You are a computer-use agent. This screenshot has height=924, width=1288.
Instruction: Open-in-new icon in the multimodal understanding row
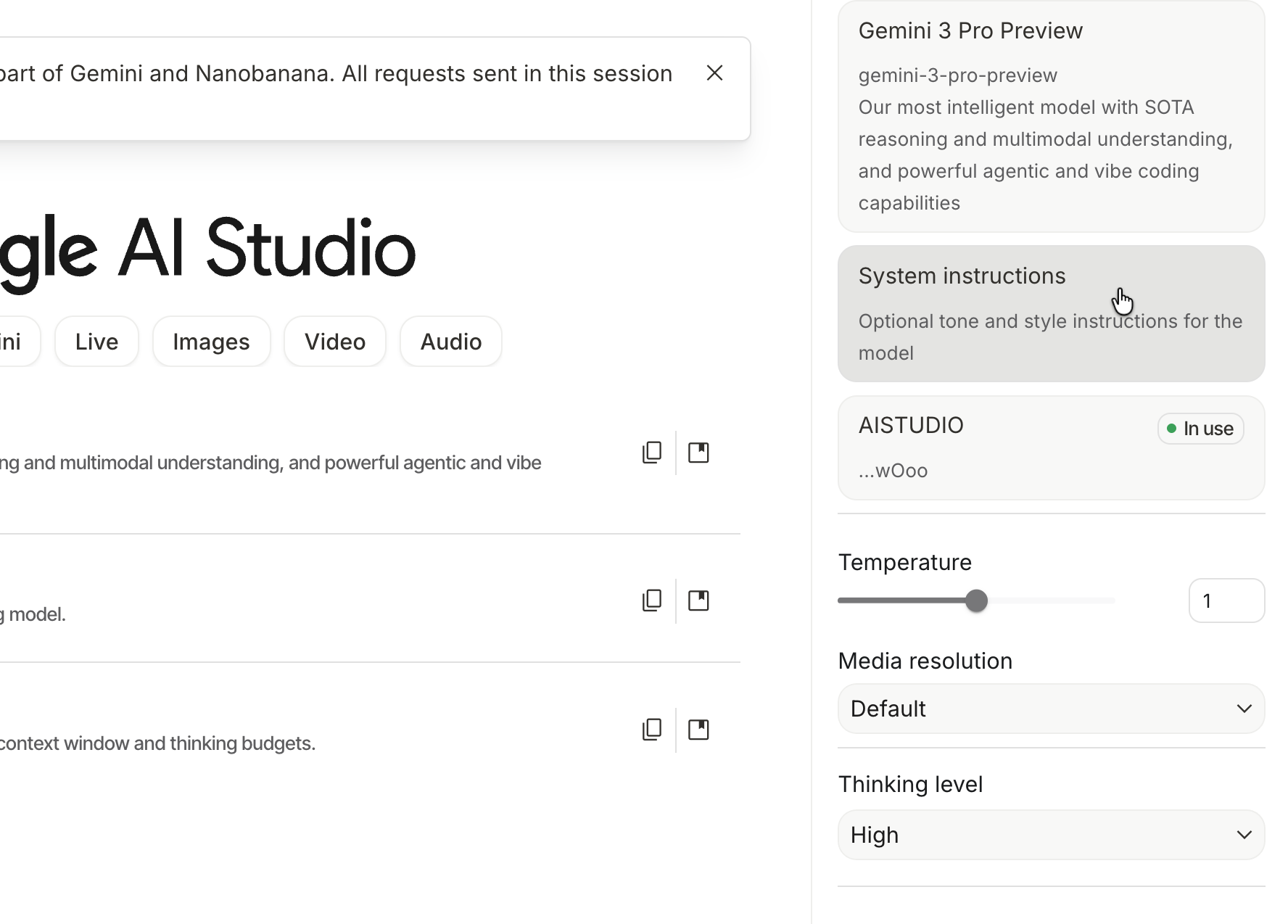tap(698, 453)
